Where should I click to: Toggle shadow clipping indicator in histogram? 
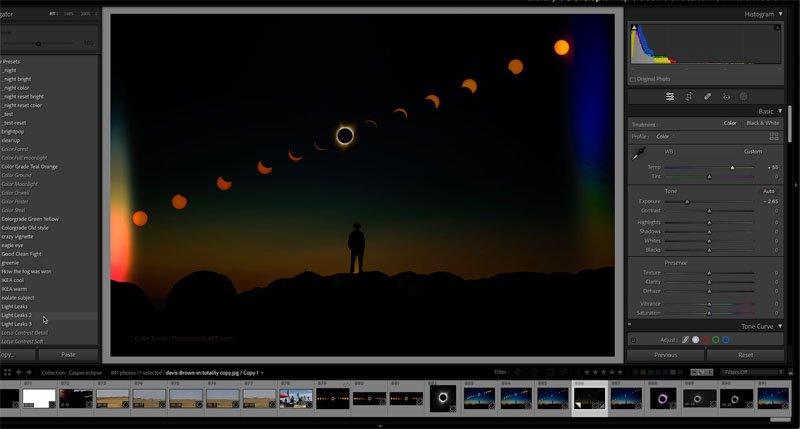634,28
